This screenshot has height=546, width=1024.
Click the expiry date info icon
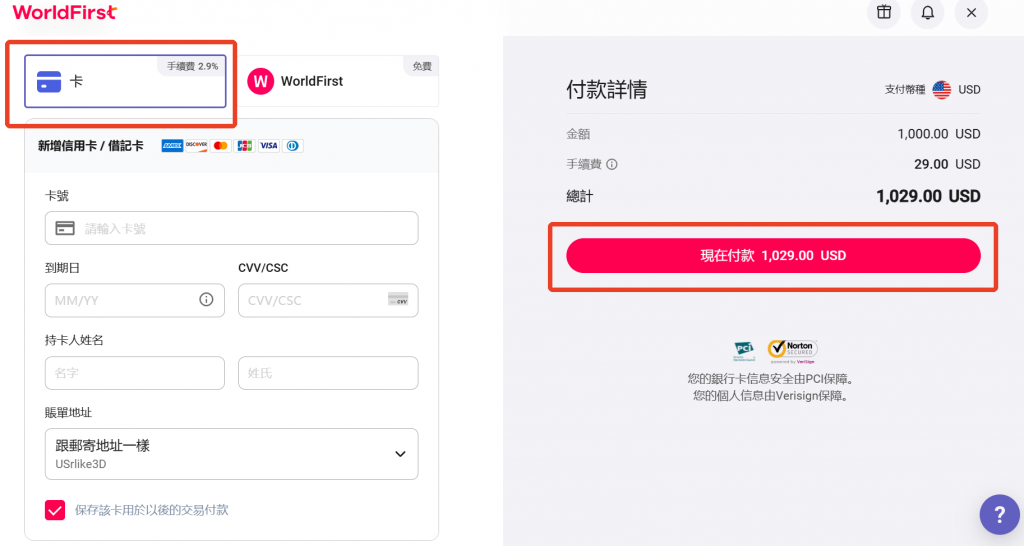pos(206,300)
